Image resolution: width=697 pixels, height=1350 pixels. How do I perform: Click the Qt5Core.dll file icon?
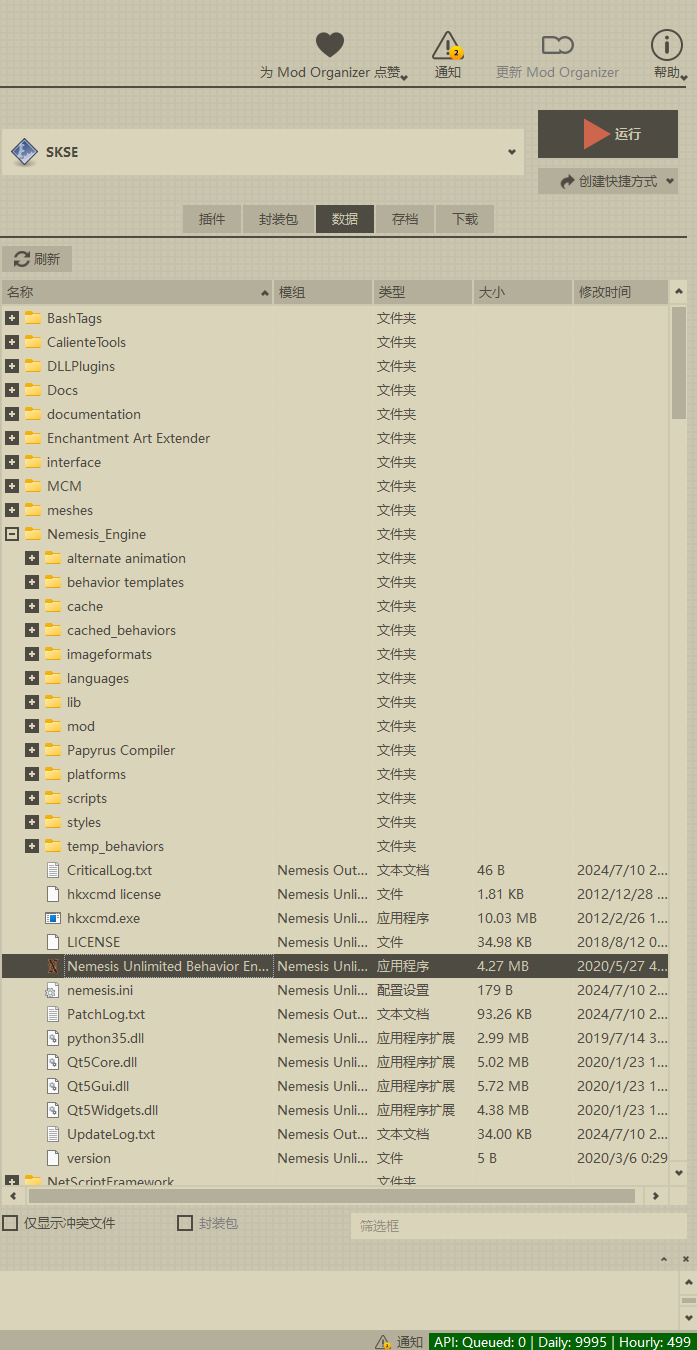53,1062
